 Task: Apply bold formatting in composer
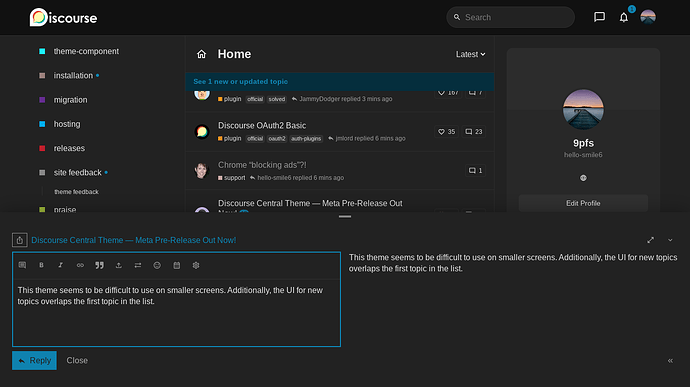[41, 265]
